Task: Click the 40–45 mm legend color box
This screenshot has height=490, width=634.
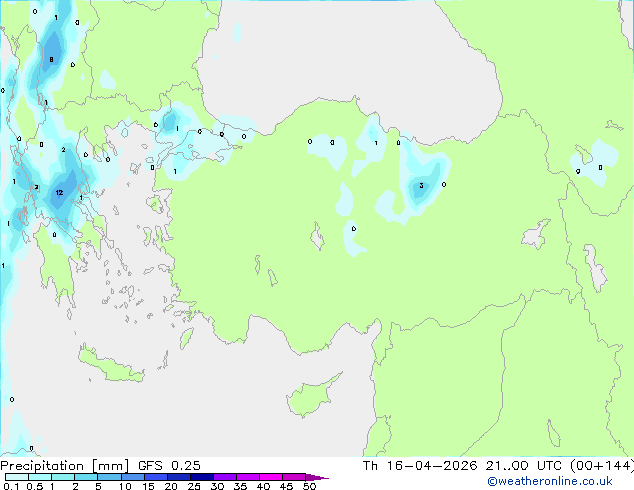Action: click(x=271, y=477)
